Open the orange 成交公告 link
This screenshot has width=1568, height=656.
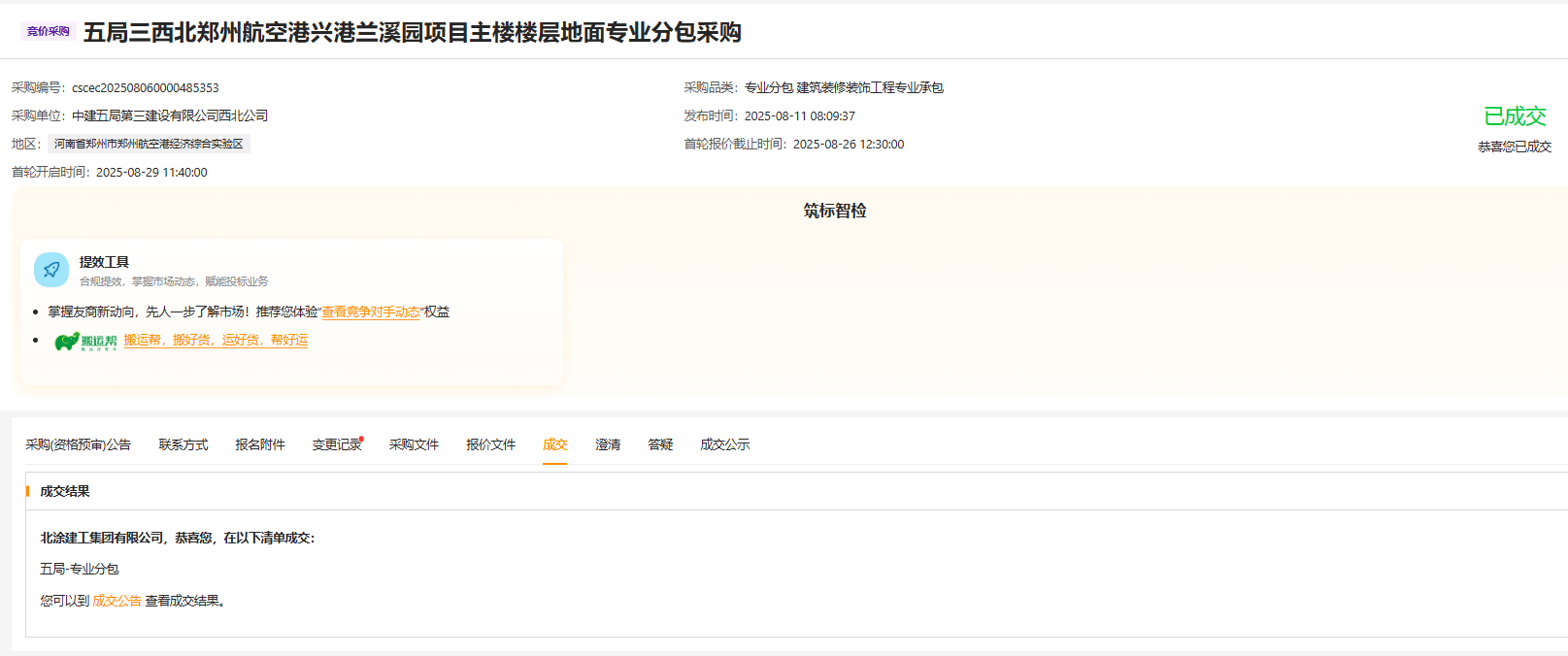pos(117,601)
